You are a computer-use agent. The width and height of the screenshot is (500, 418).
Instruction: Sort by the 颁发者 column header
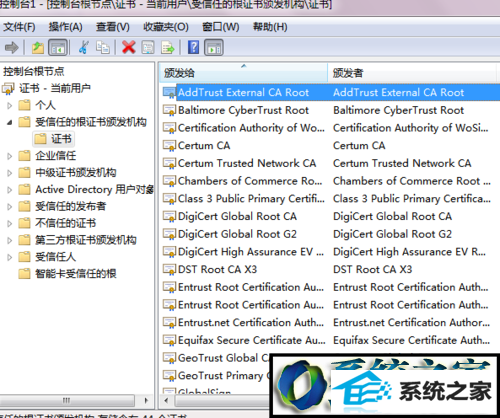click(413, 73)
